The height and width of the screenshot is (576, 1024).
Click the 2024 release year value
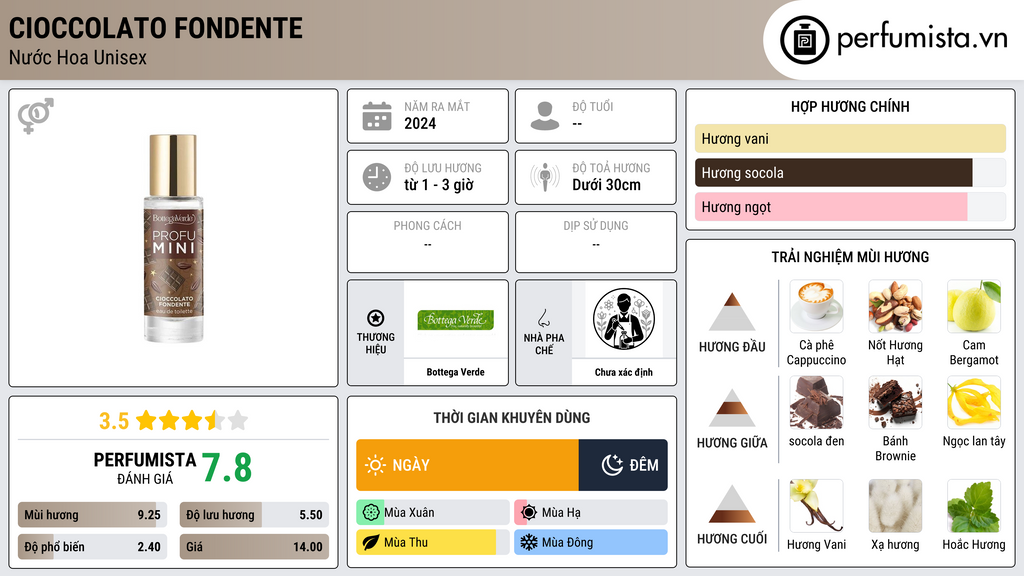420,123
